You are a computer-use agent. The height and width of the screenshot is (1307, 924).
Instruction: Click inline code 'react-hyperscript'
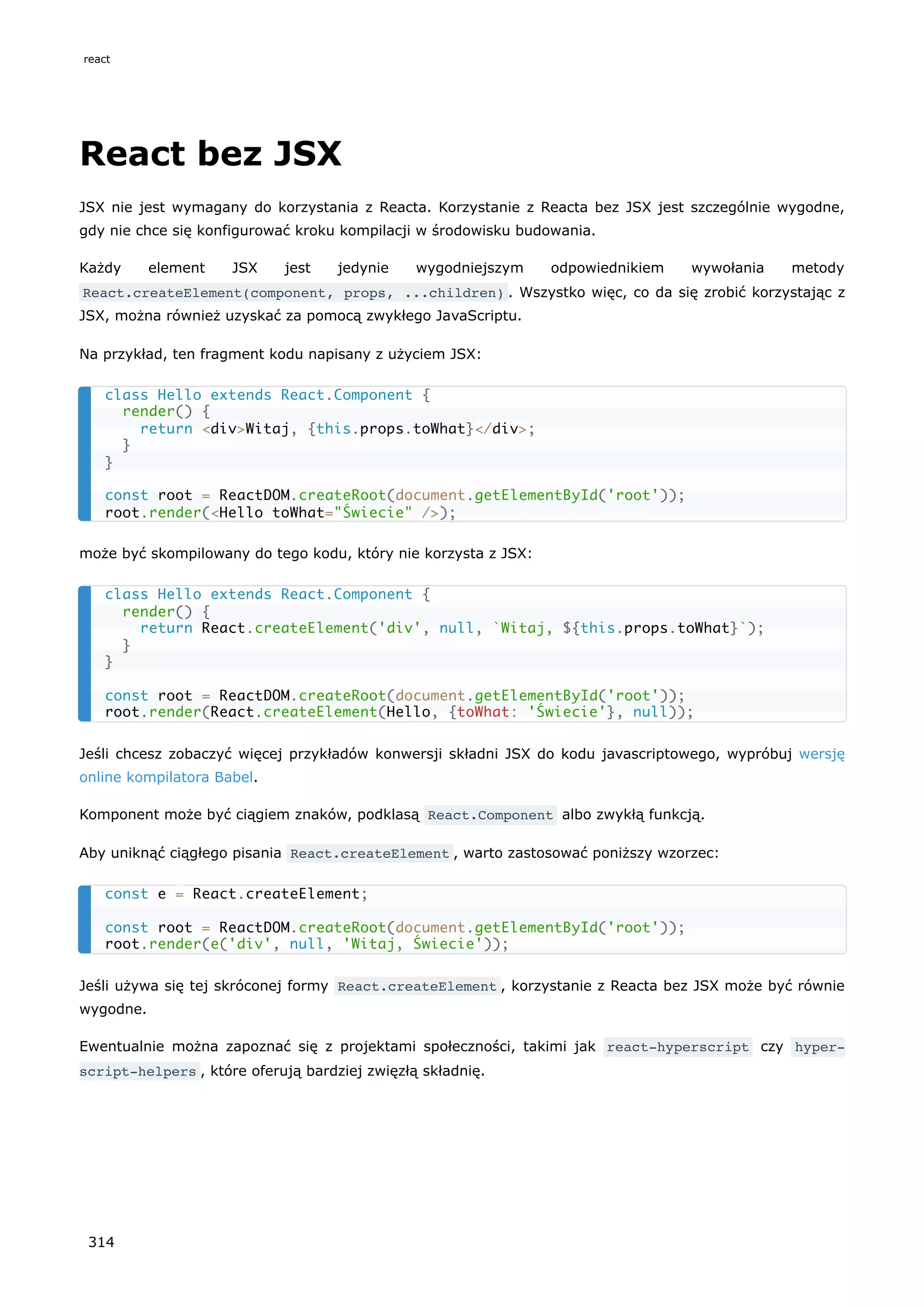pyautogui.click(x=678, y=1047)
